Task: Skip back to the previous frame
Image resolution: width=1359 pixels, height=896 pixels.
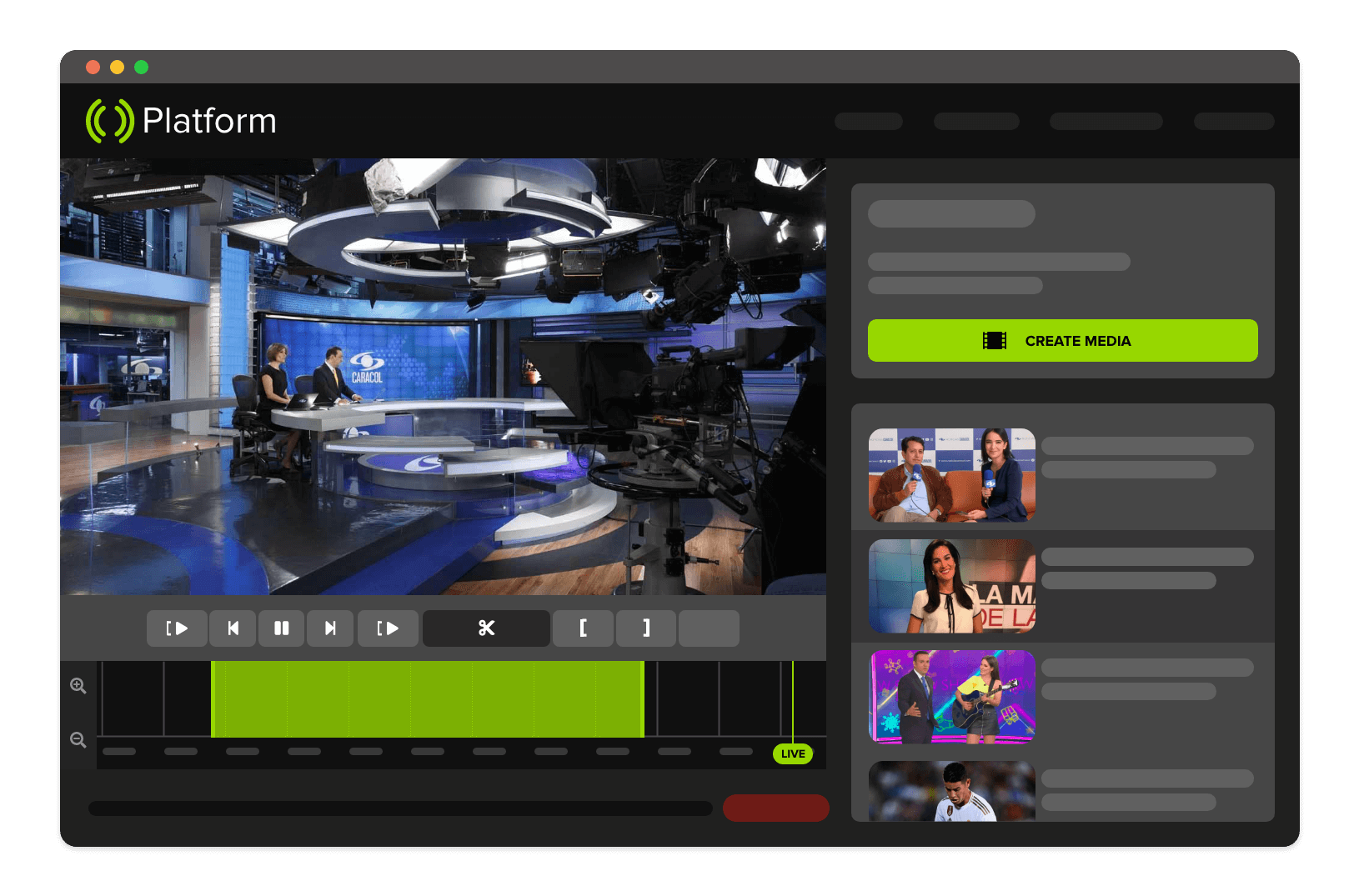Action: (233, 628)
